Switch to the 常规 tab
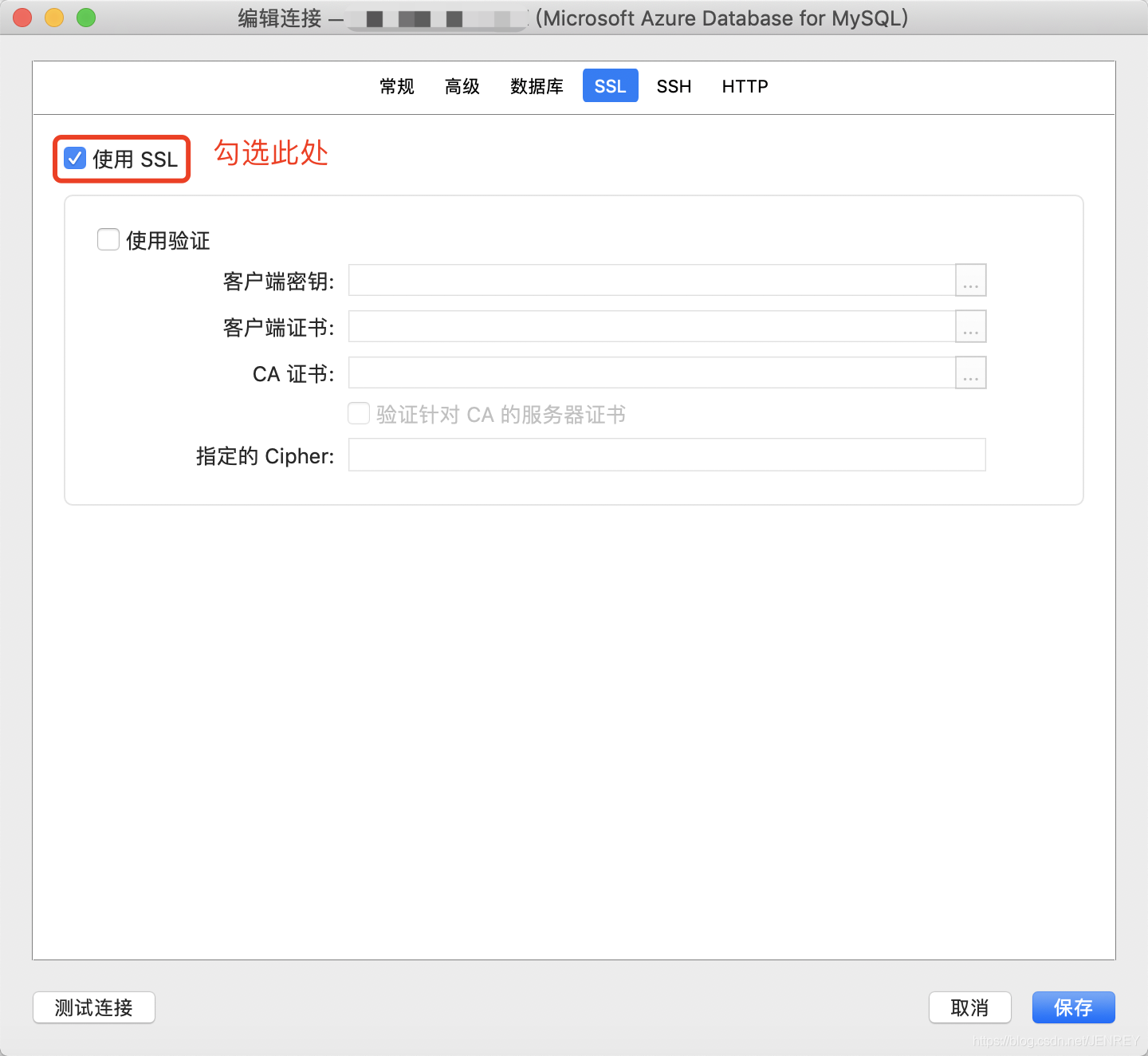 [396, 86]
